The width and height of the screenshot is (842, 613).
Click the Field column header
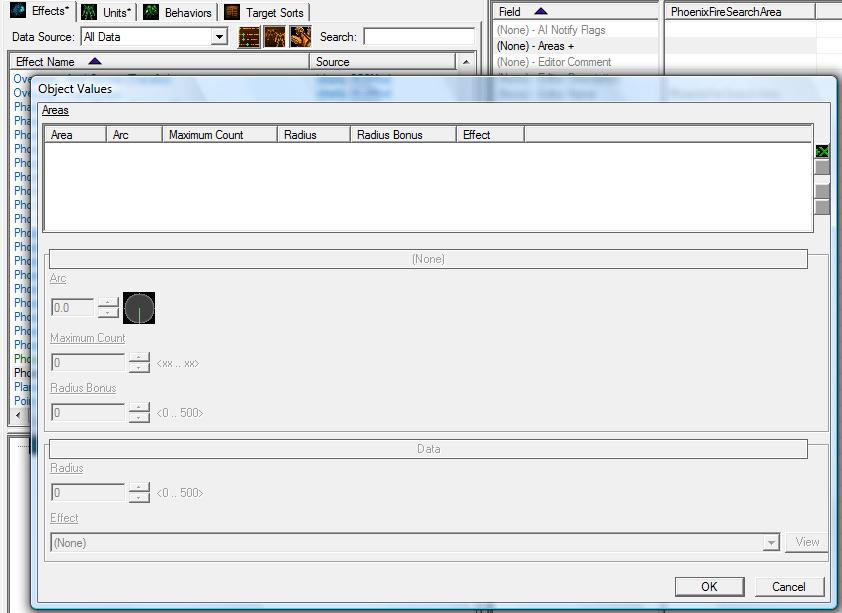click(x=575, y=12)
